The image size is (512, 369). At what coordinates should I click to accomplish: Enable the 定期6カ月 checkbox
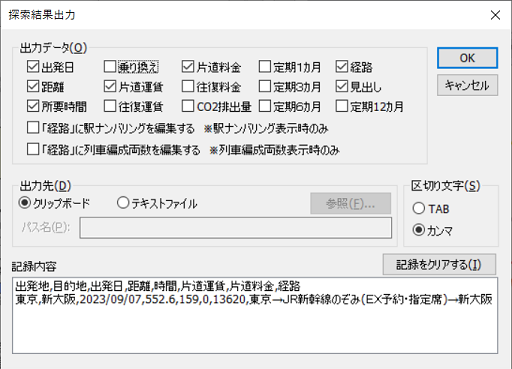click(265, 107)
